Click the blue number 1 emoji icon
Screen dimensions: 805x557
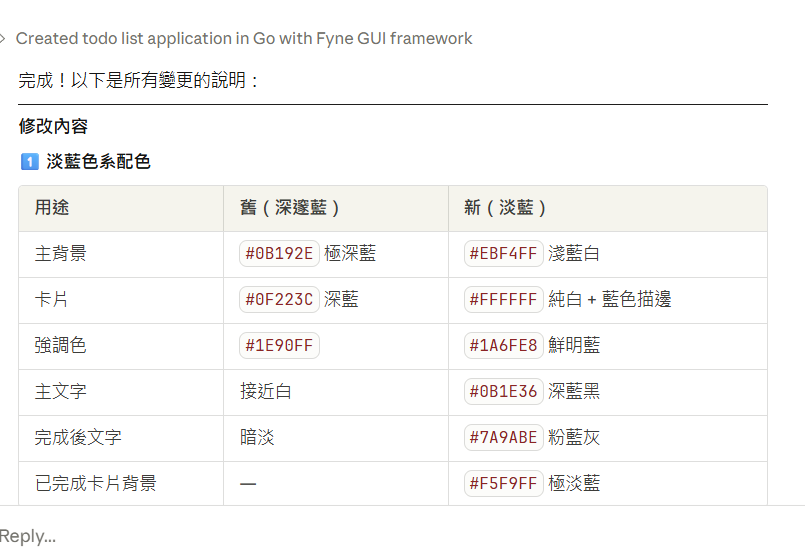pos(29,162)
